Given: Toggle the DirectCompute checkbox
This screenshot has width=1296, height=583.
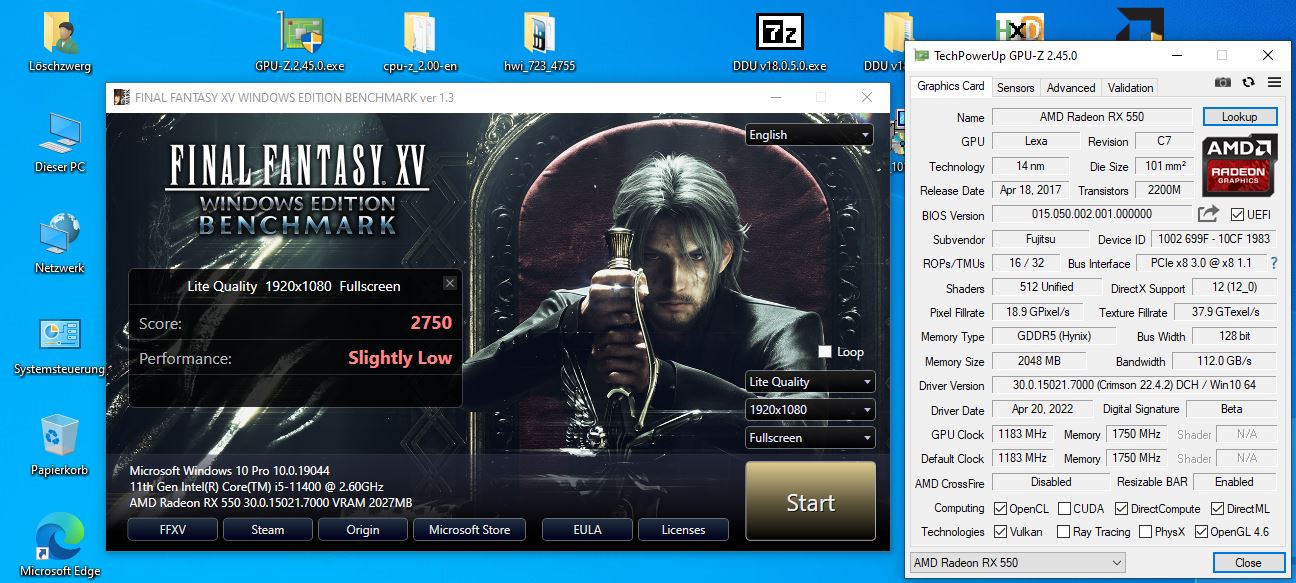Looking at the screenshot, I should (1122, 509).
